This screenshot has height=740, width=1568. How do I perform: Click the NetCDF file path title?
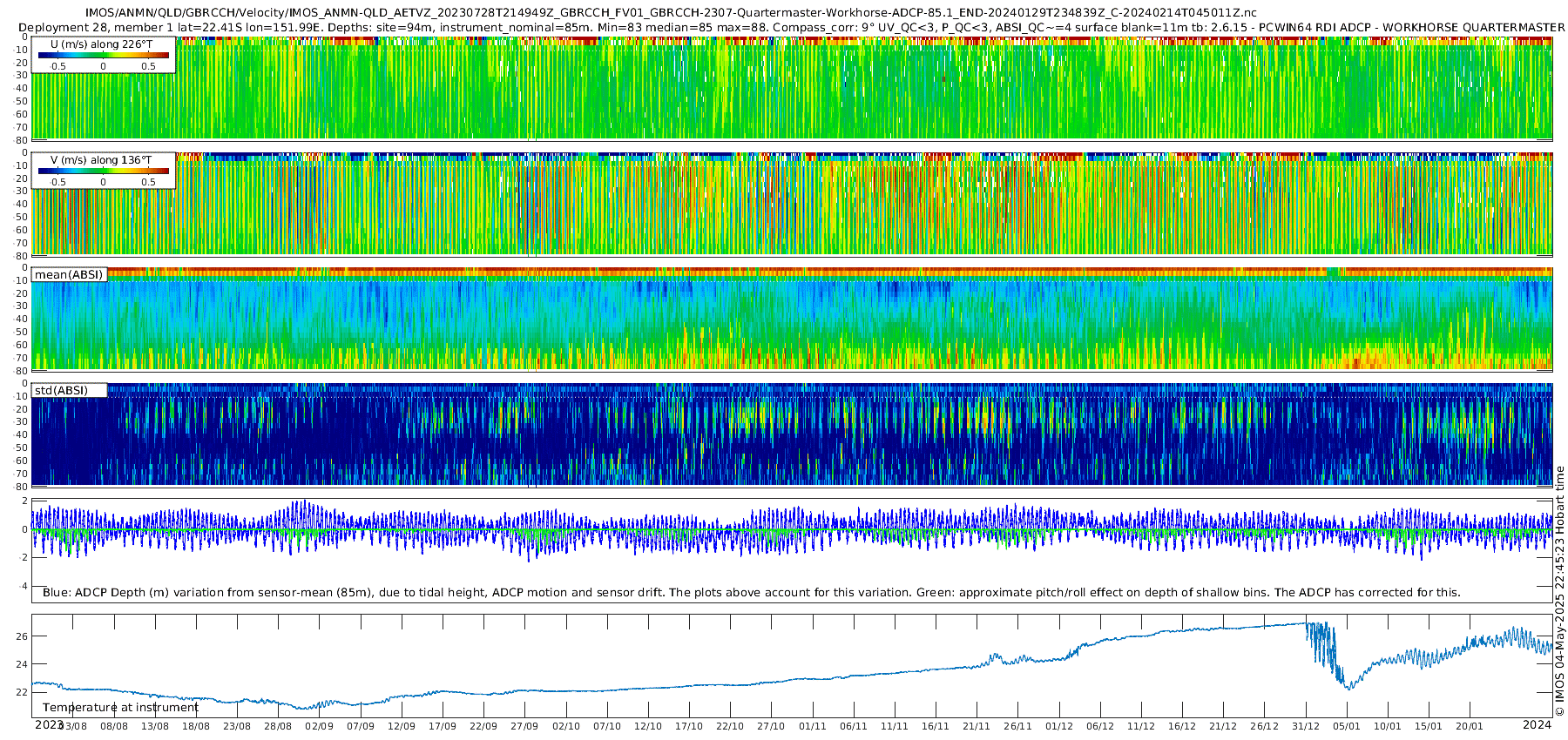671,12
